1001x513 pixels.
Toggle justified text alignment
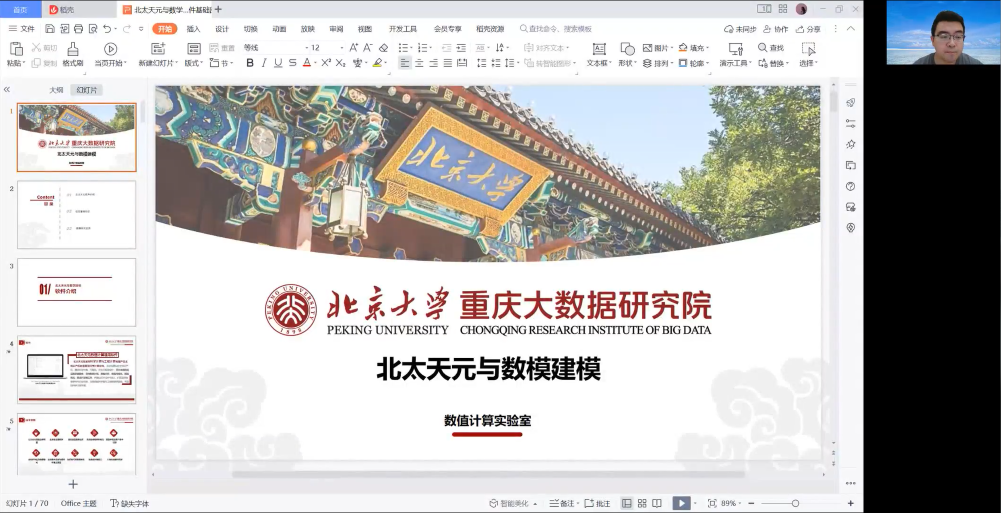[x=448, y=63]
